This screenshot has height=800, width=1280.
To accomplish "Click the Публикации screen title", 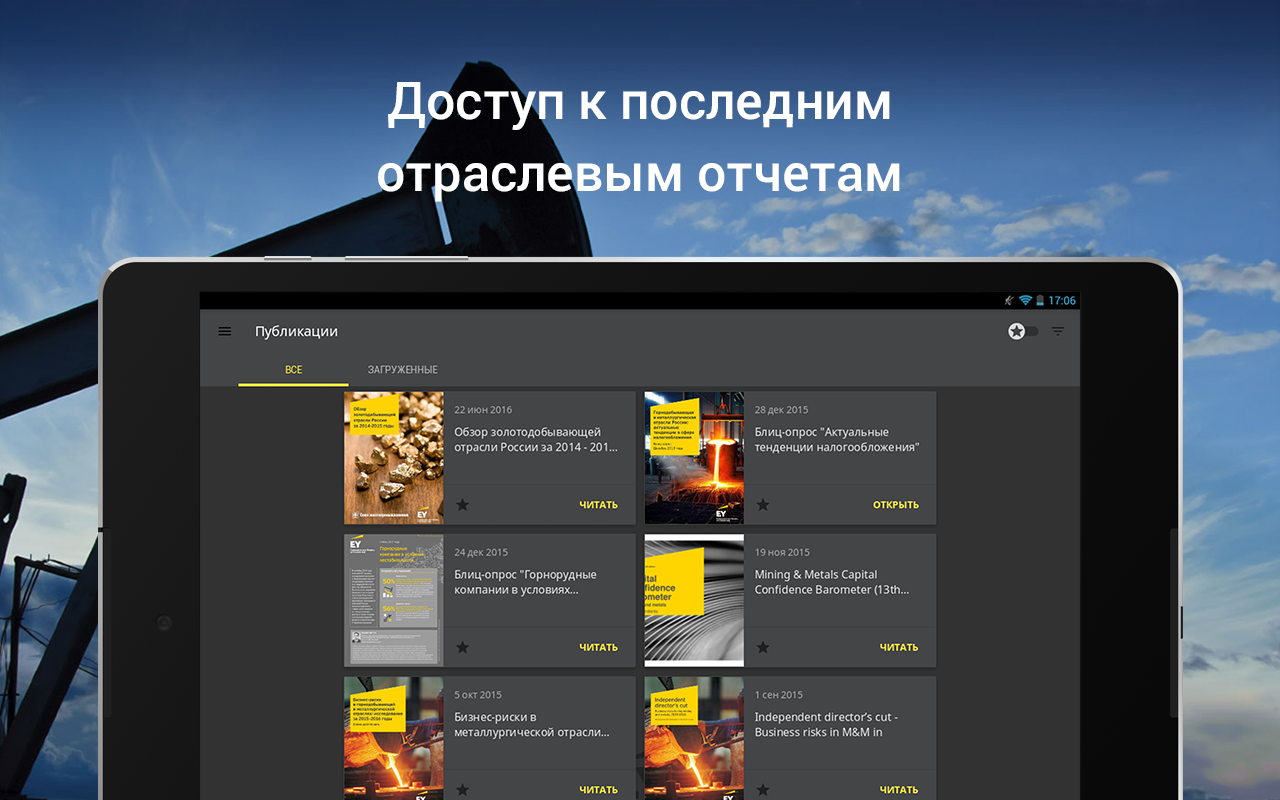I will 296,331.
